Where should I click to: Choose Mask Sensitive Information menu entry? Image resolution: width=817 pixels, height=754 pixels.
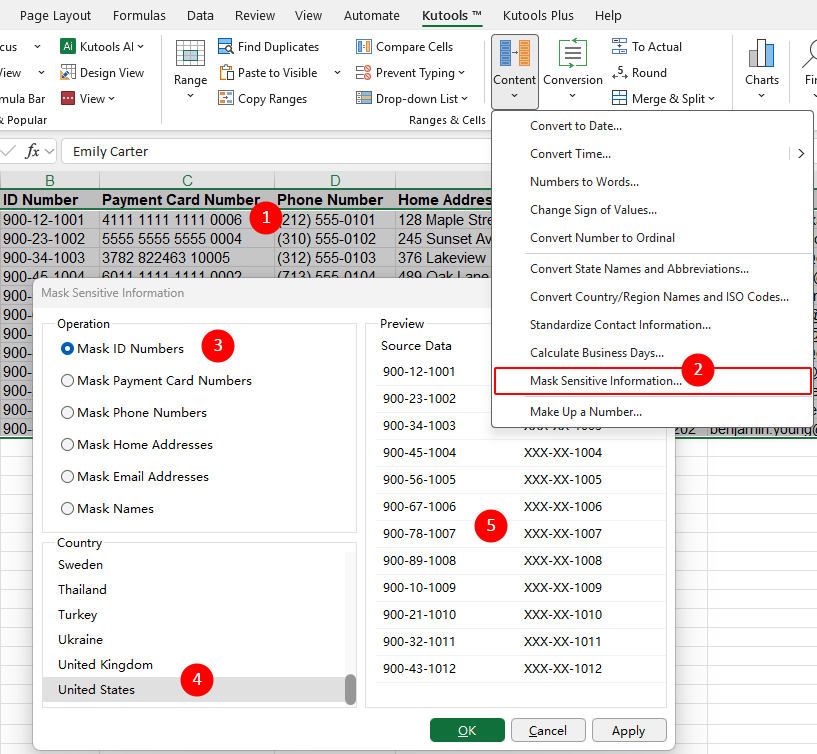pos(652,381)
